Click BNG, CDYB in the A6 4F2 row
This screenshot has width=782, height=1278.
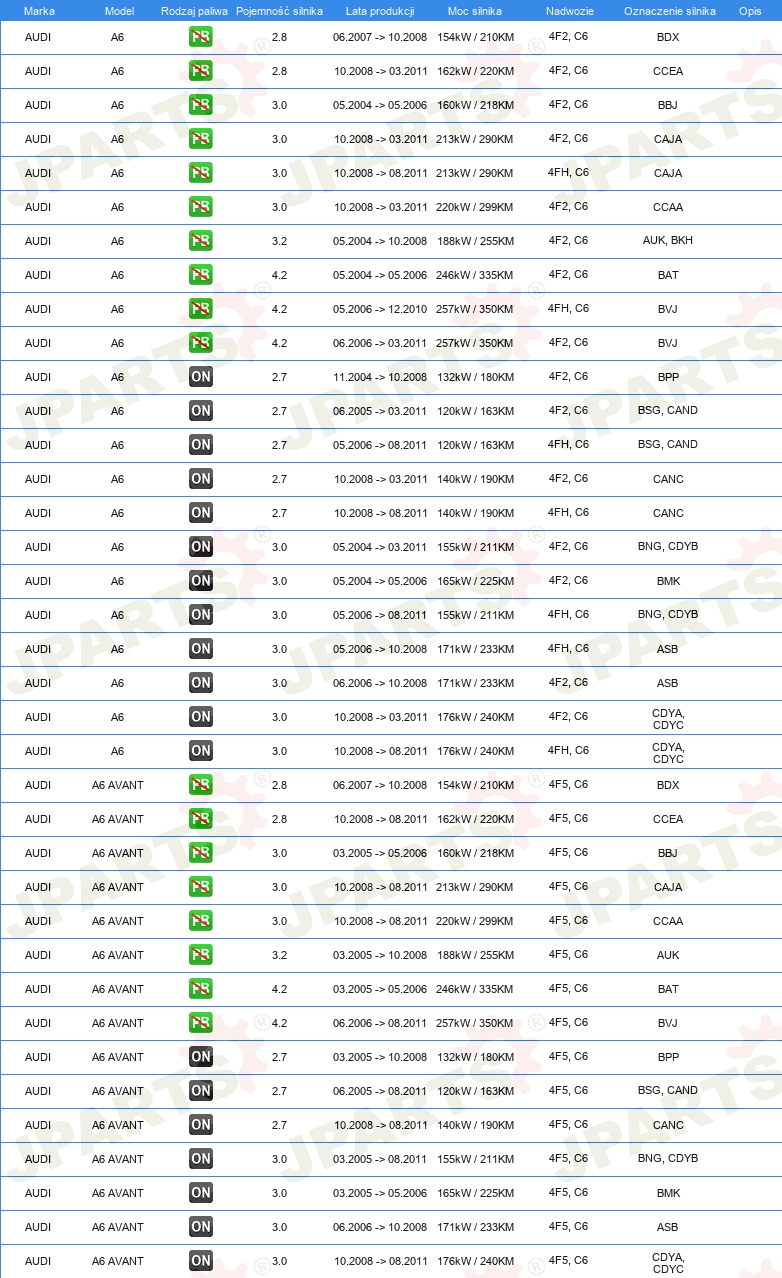pyautogui.click(x=668, y=547)
